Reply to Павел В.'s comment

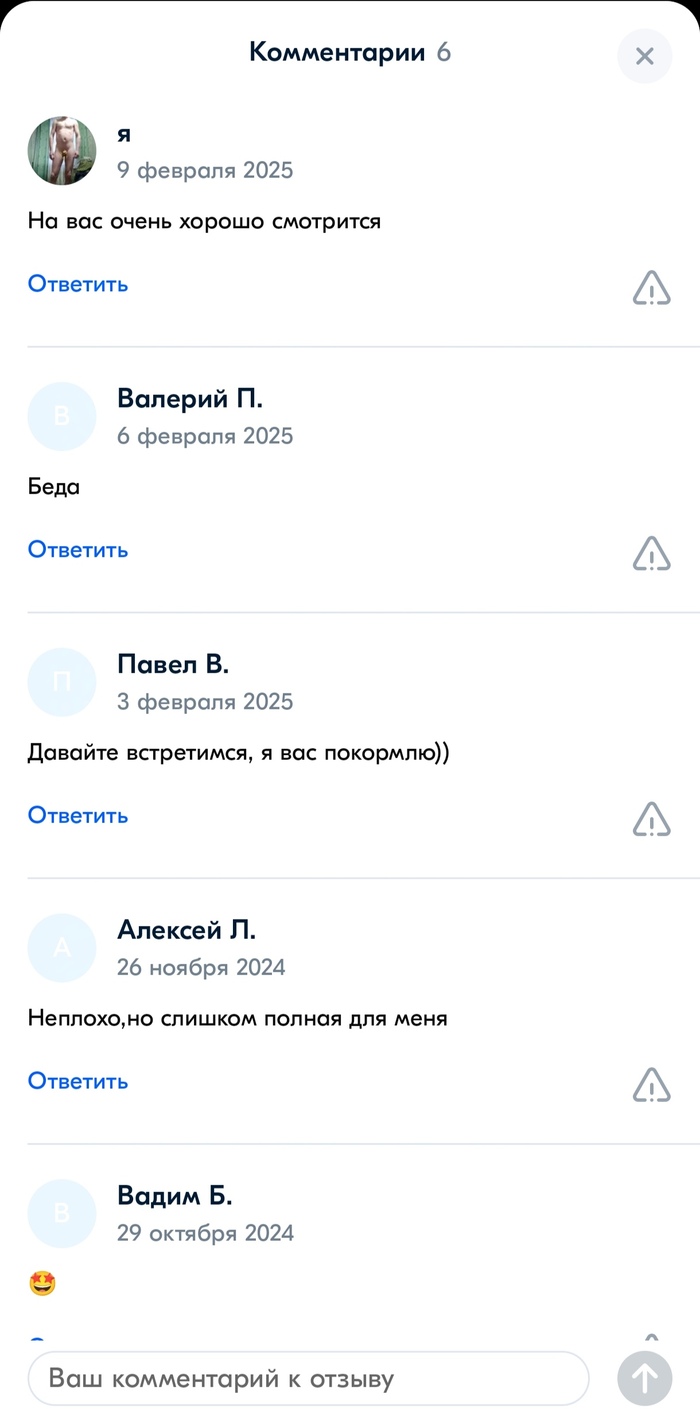[x=78, y=816]
